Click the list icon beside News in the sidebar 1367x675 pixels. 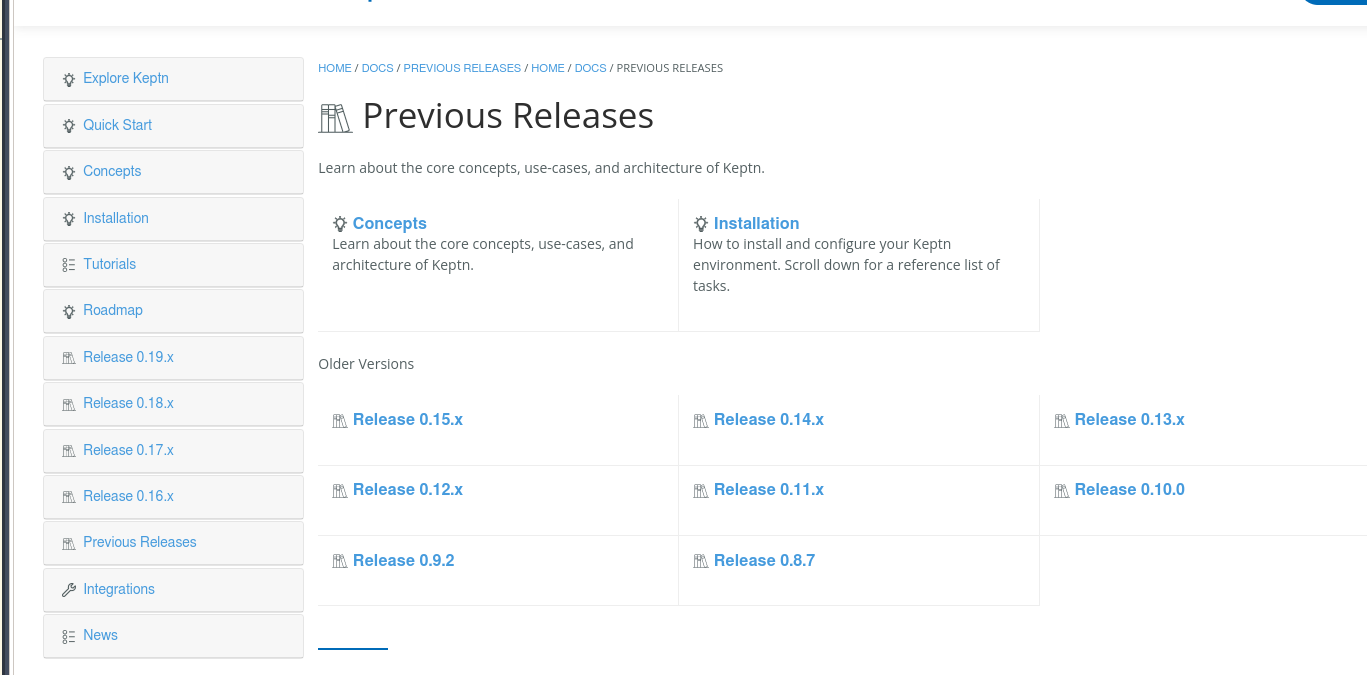click(68, 636)
